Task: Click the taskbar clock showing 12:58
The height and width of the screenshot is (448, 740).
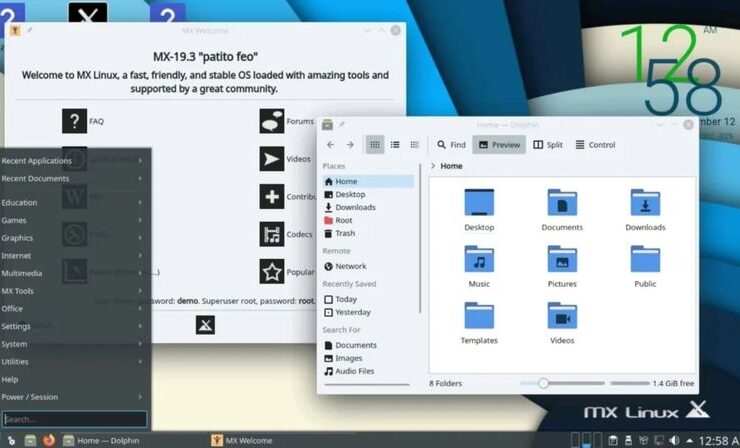Action: pyautogui.click(x=719, y=440)
